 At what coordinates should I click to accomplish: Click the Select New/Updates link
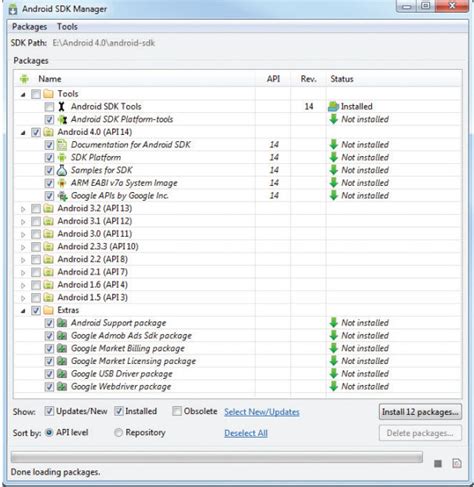point(262,412)
